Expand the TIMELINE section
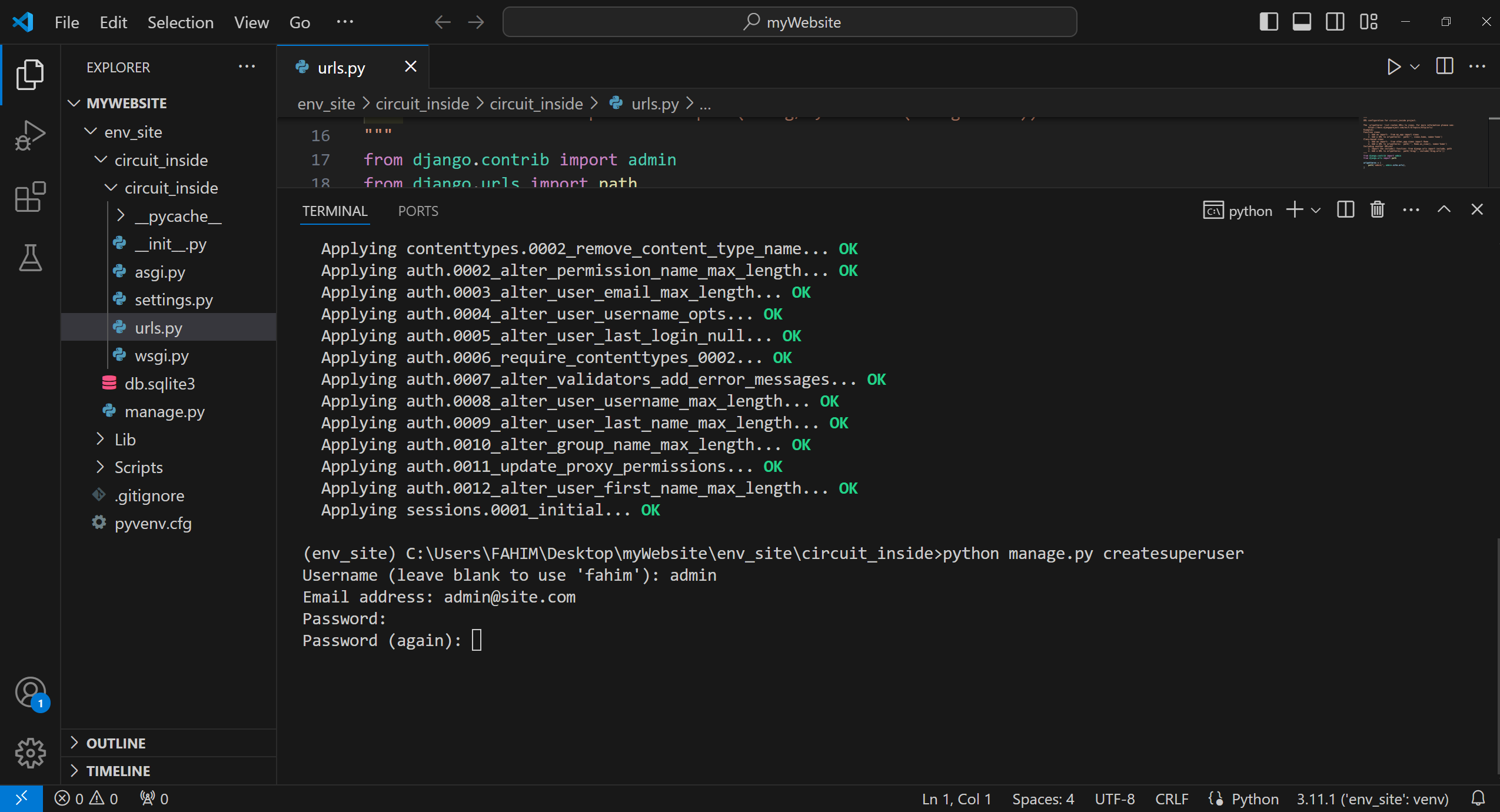The width and height of the screenshot is (1500, 812). coord(168,771)
